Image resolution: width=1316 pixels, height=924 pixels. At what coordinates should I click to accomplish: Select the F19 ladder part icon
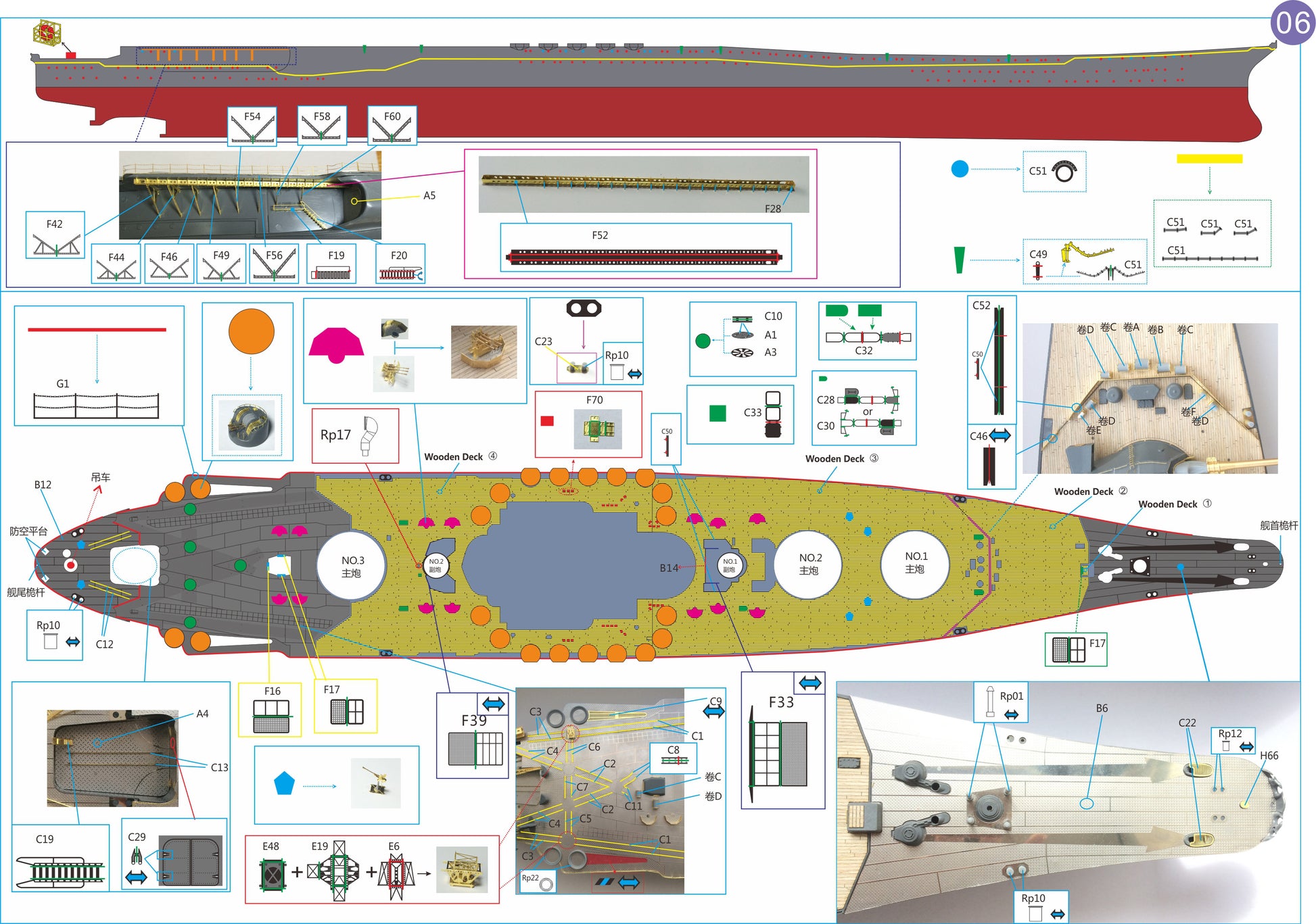point(331,273)
